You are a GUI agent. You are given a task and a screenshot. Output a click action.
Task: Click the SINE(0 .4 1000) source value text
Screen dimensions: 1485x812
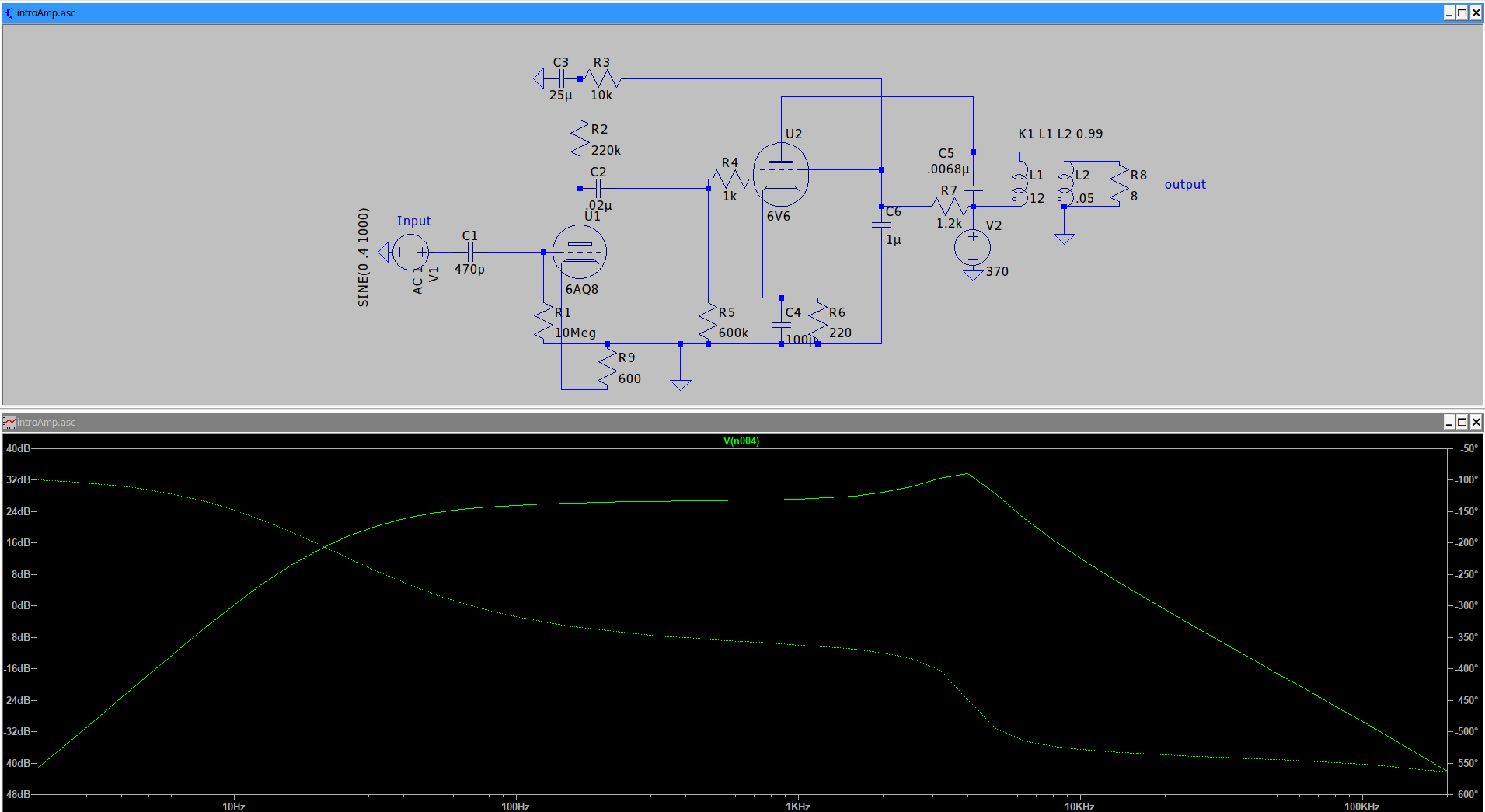pos(363,257)
